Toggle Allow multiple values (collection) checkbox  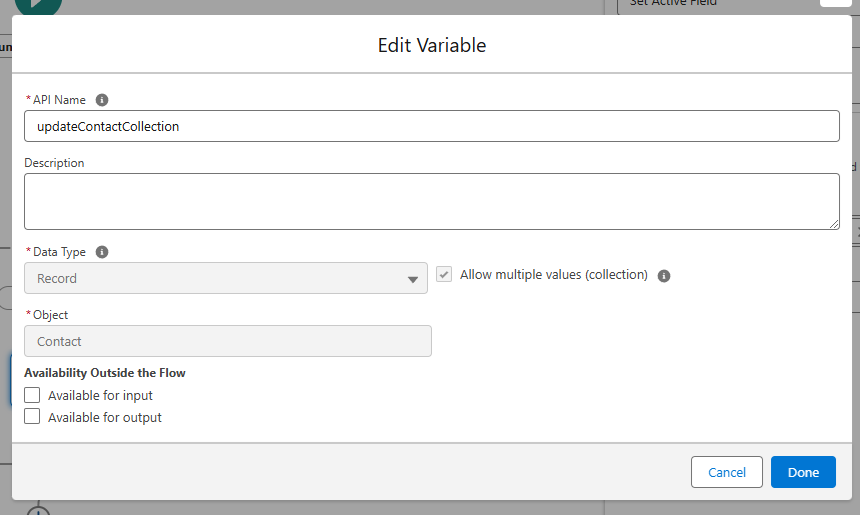(x=445, y=275)
